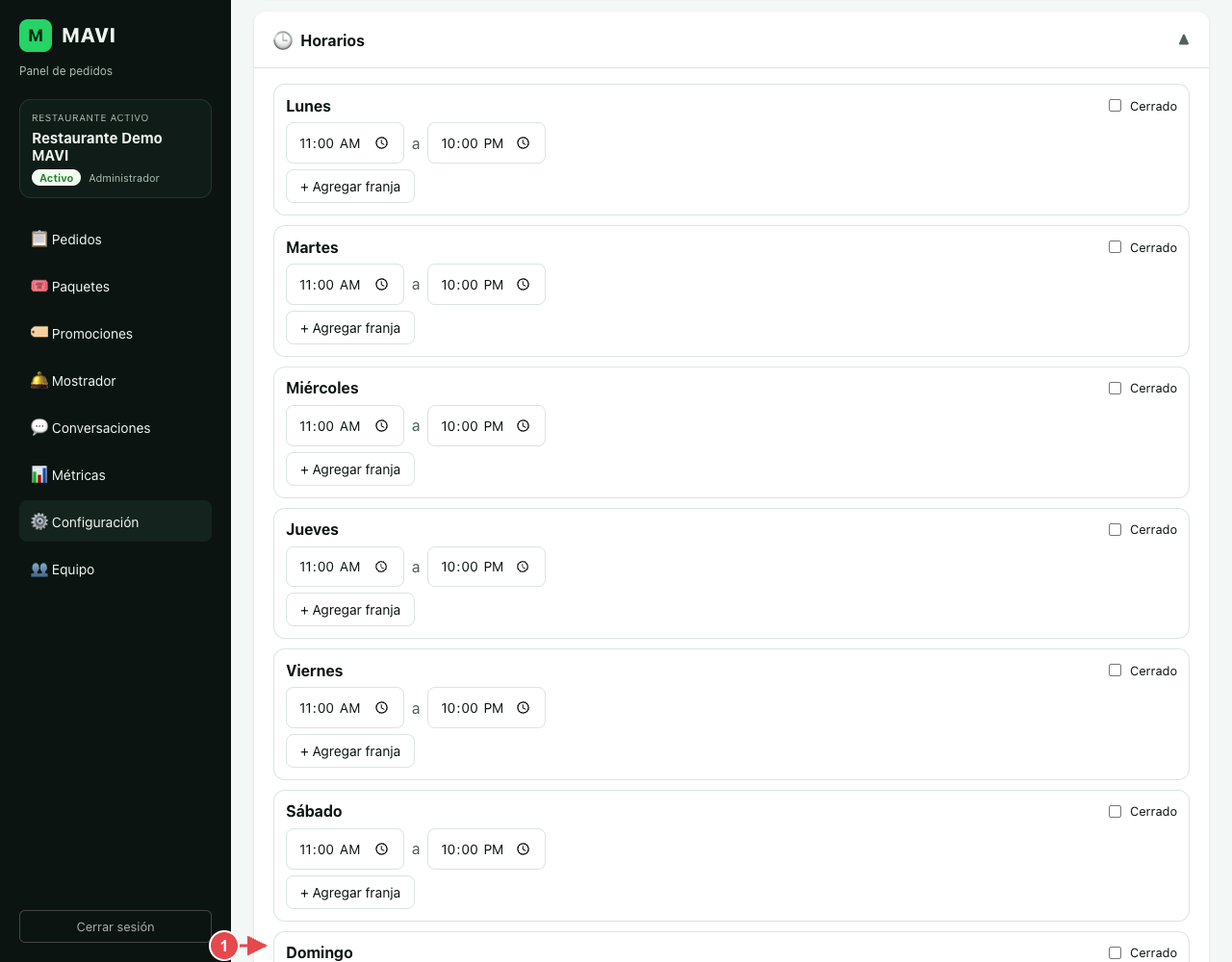Add a time slot for Miércoles
The width and height of the screenshot is (1232, 962).
[x=350, y=469]
